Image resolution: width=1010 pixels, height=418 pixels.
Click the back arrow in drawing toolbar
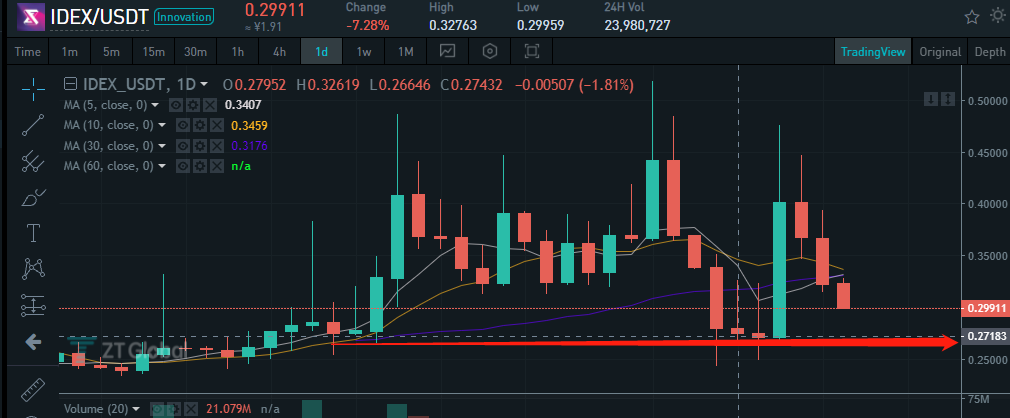[33, 342]
